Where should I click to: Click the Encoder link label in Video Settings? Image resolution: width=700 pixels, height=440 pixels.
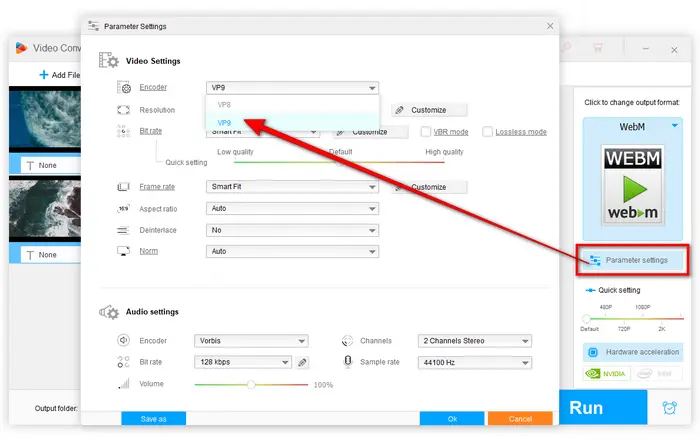tap(153, 87)
